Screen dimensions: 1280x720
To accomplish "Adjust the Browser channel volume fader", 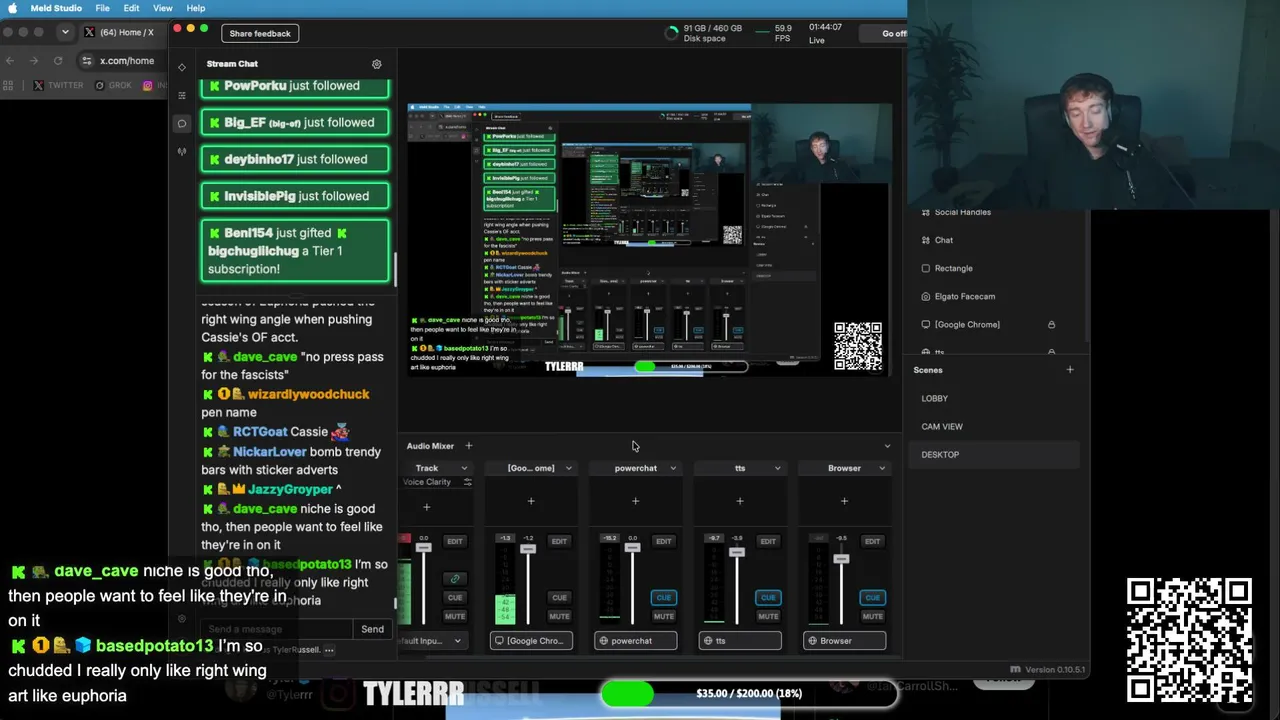I will point(841,558).
